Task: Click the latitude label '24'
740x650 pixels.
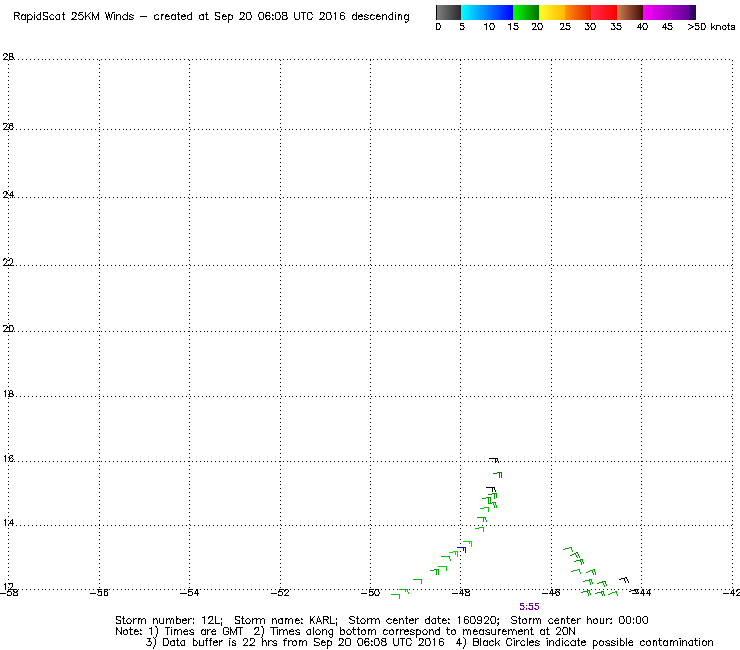Action: click(x=8, y=194)
